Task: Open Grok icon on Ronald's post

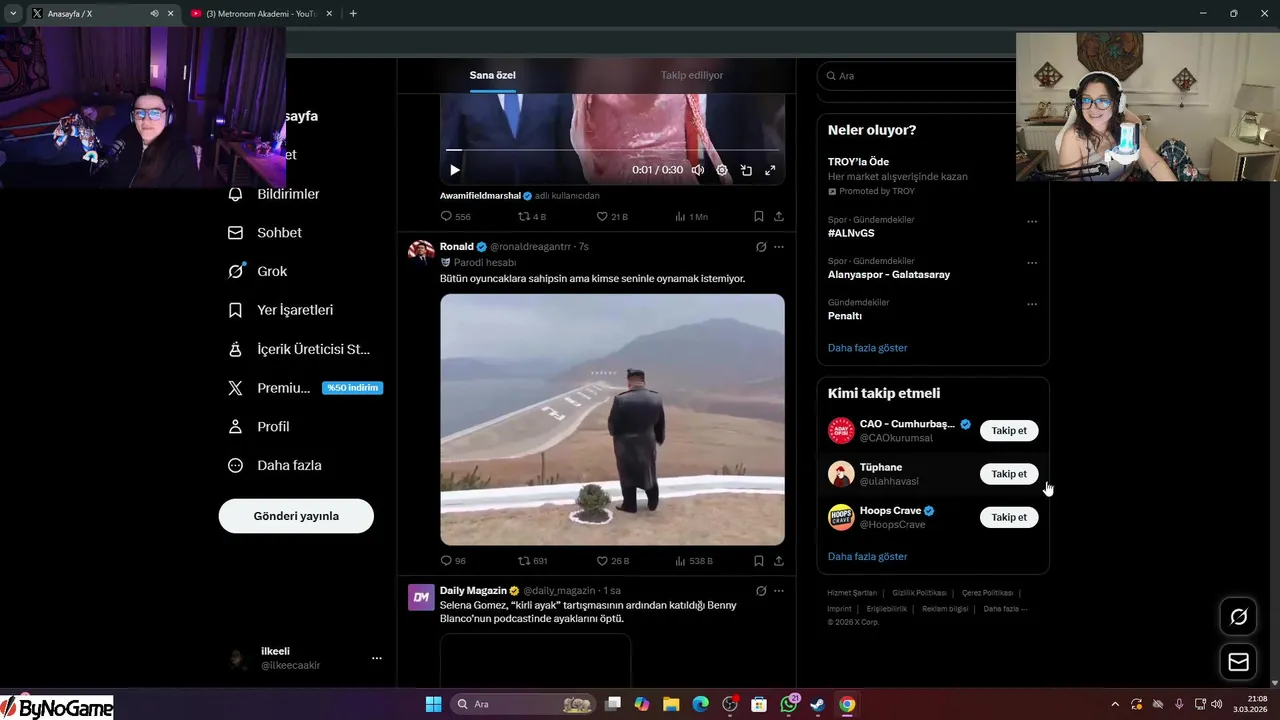Action: [761, 247]
